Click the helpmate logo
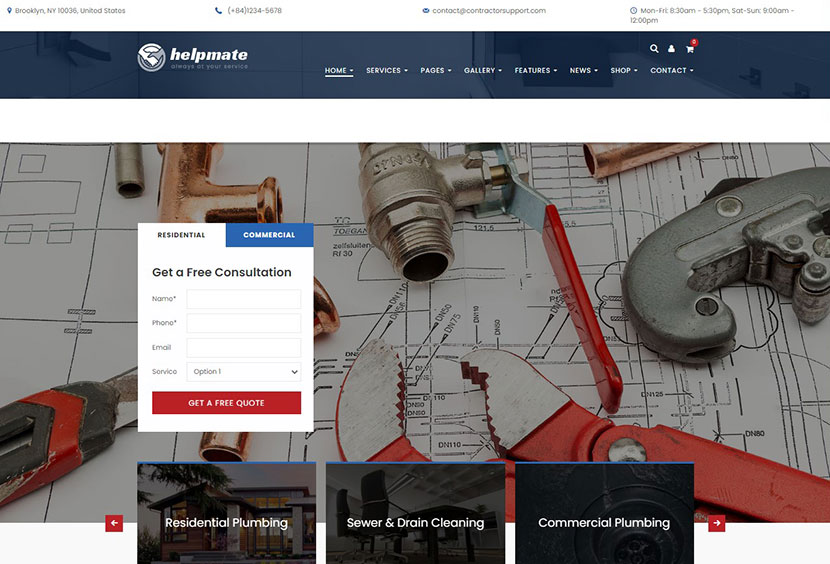Image resolution: width=830 pixels, height=564 pixels. coord(193,57)
